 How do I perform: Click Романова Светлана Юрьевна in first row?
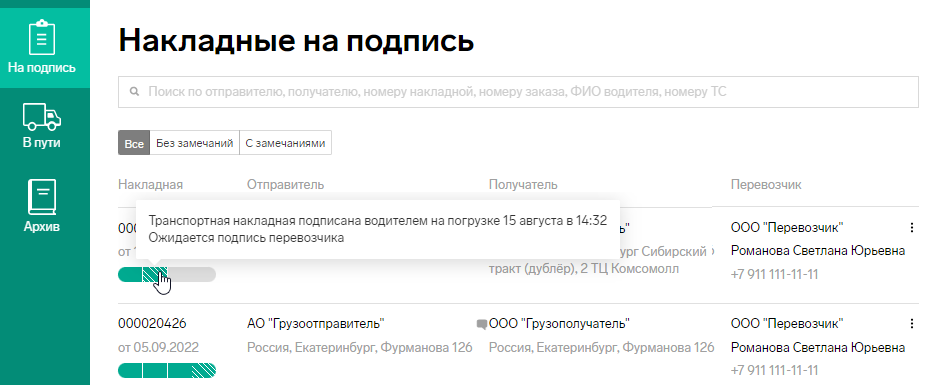click(818, 251)
